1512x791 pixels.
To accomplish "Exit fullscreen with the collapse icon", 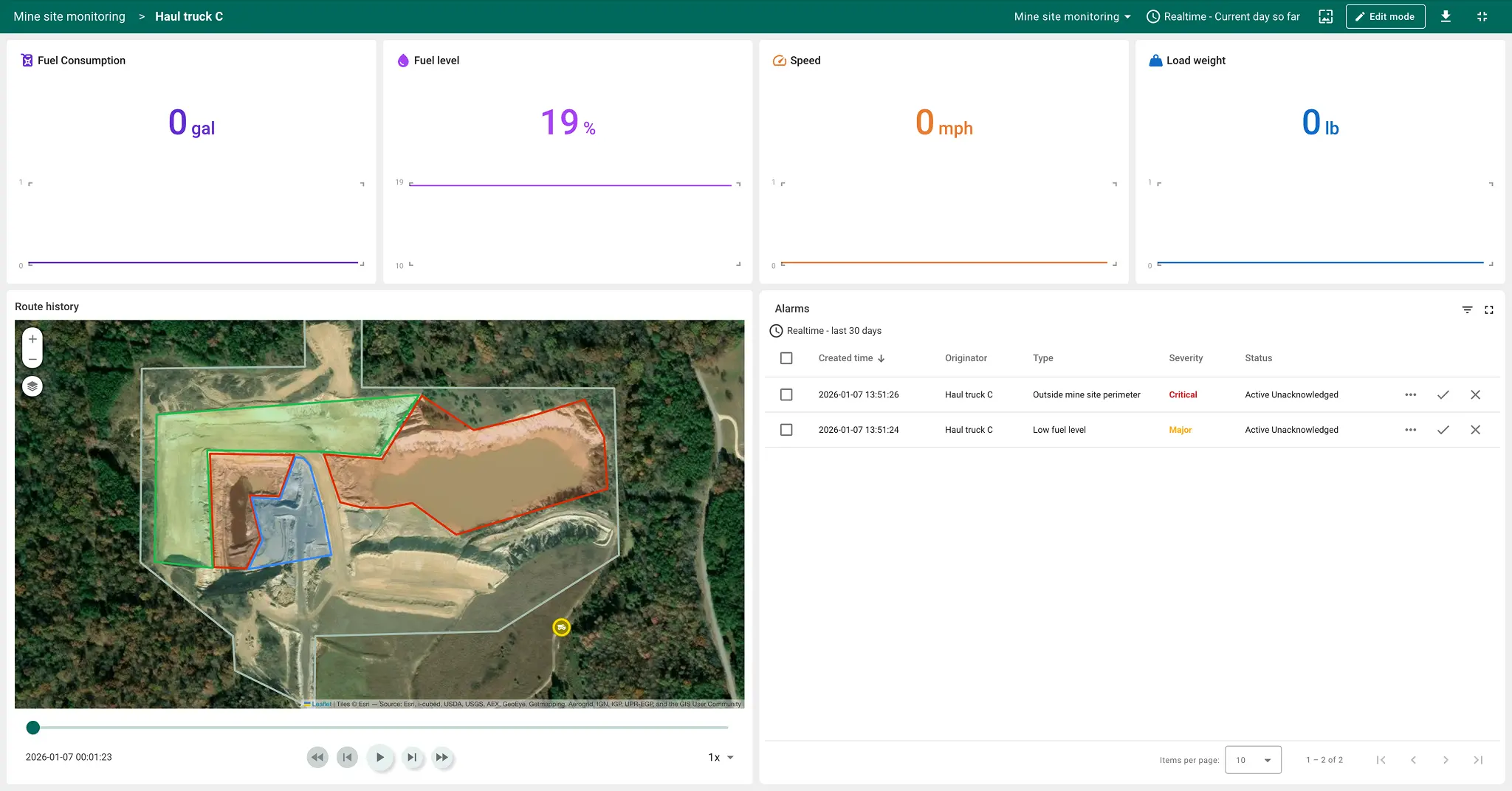I will tap(1482, 16).
